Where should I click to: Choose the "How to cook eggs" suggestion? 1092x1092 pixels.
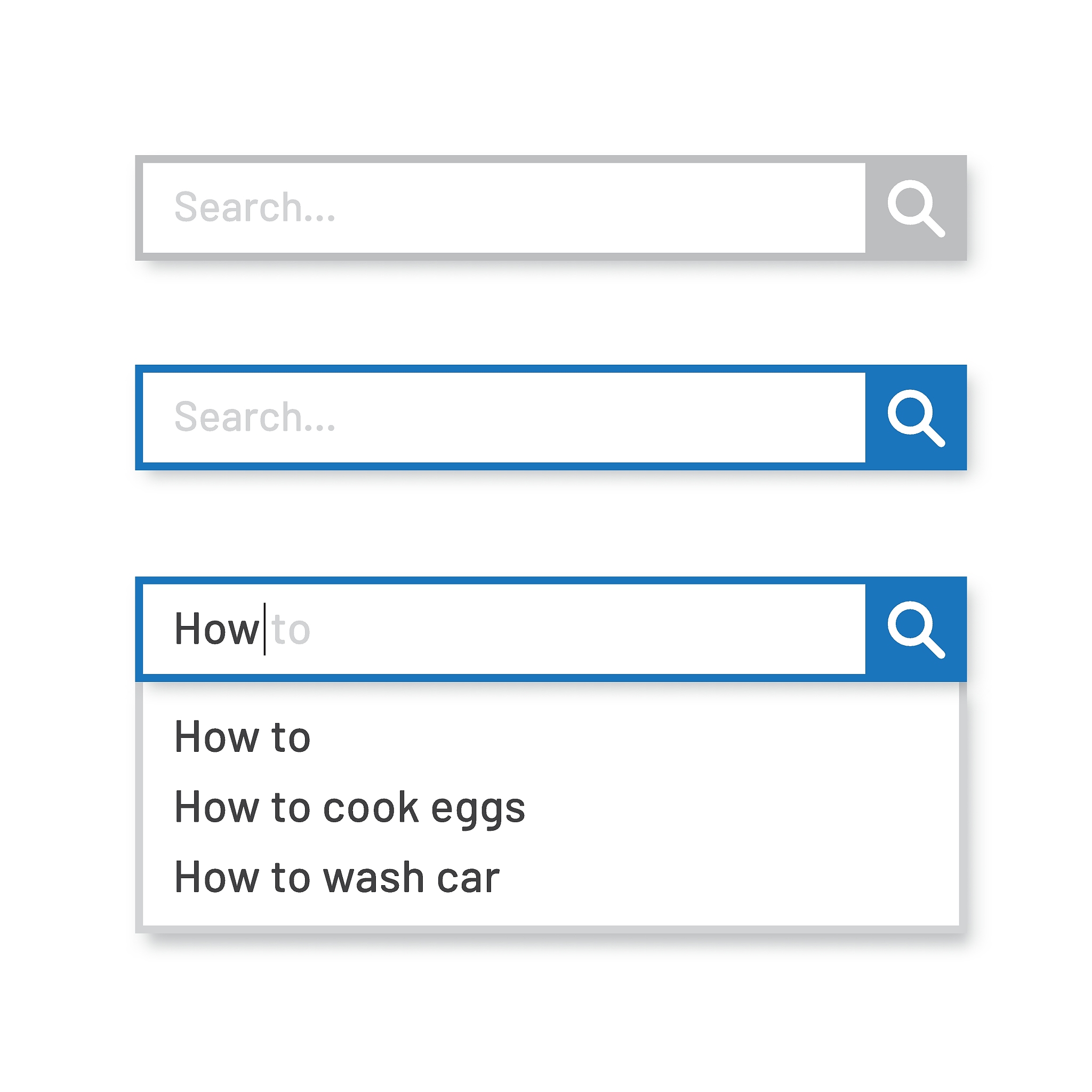[350, 807]
